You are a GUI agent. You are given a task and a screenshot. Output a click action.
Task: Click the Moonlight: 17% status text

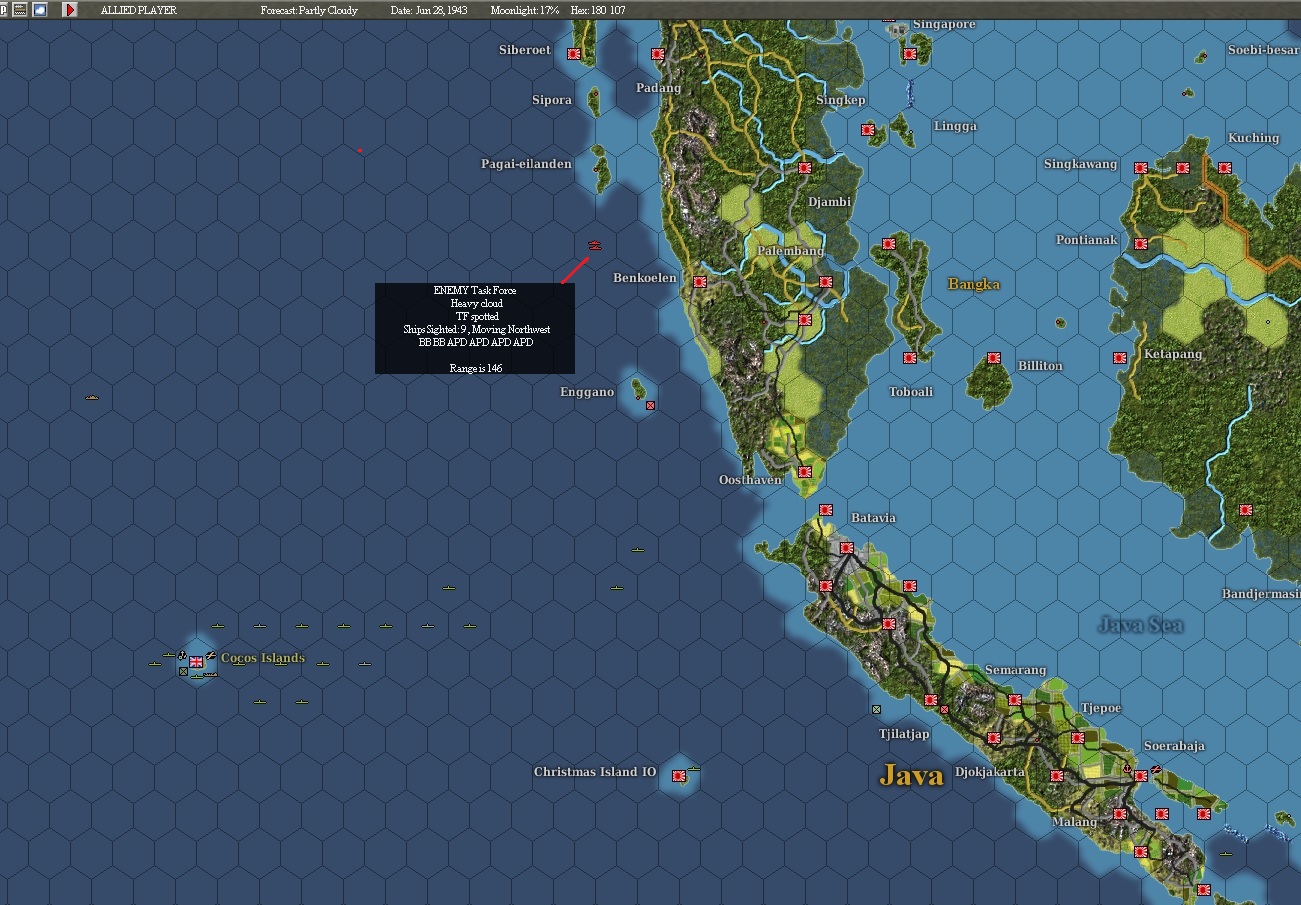[525, 10]
